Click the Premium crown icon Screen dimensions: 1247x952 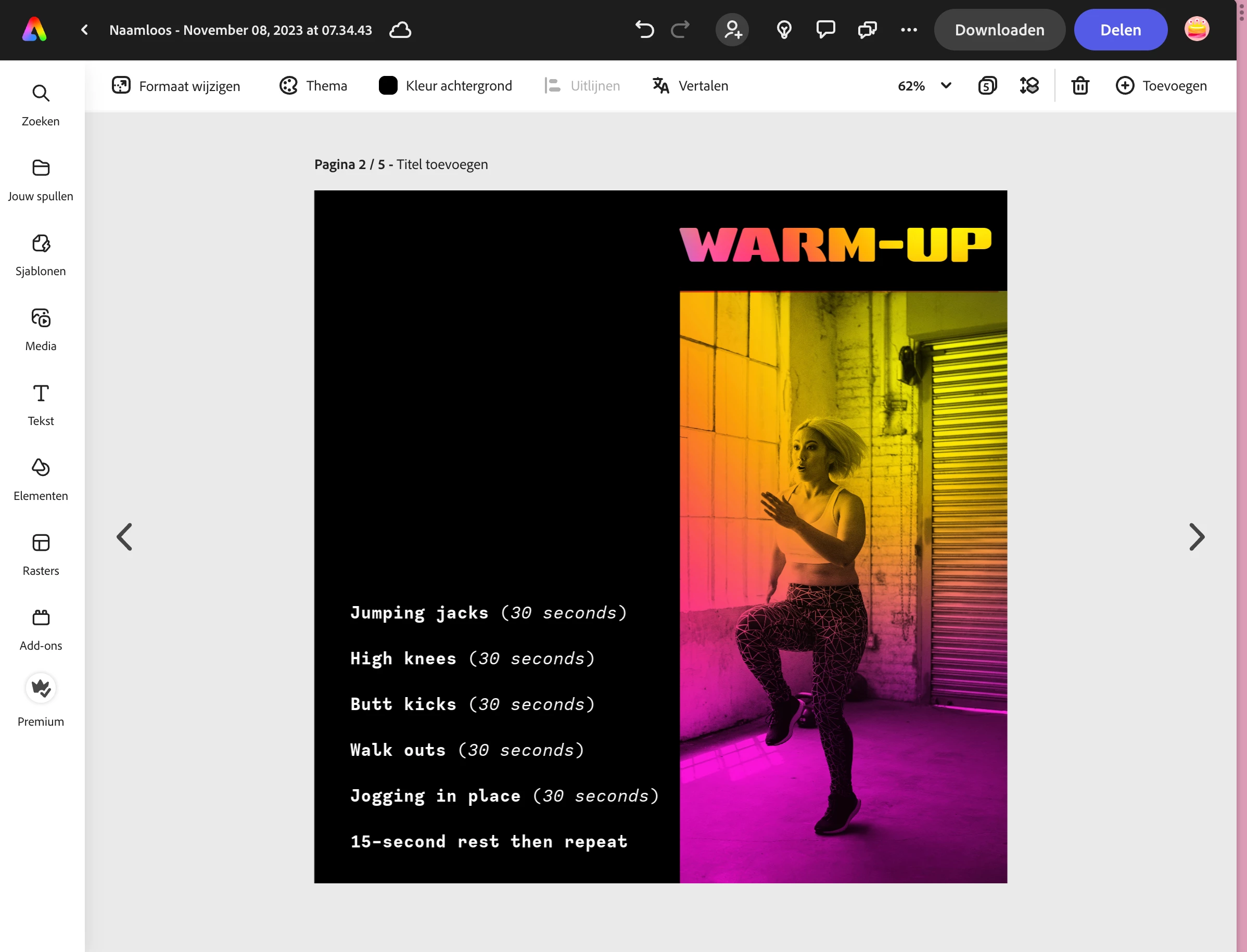pos(41,688)
